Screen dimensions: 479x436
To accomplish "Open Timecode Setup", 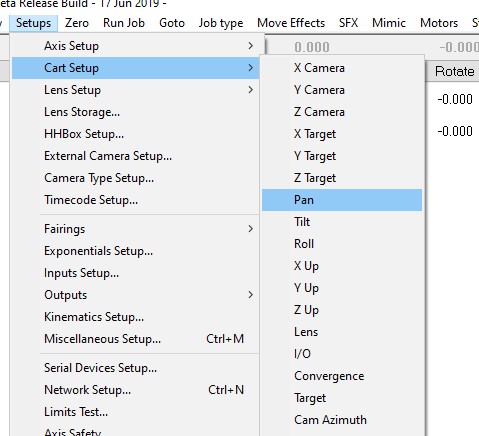I will coord(135,200).
